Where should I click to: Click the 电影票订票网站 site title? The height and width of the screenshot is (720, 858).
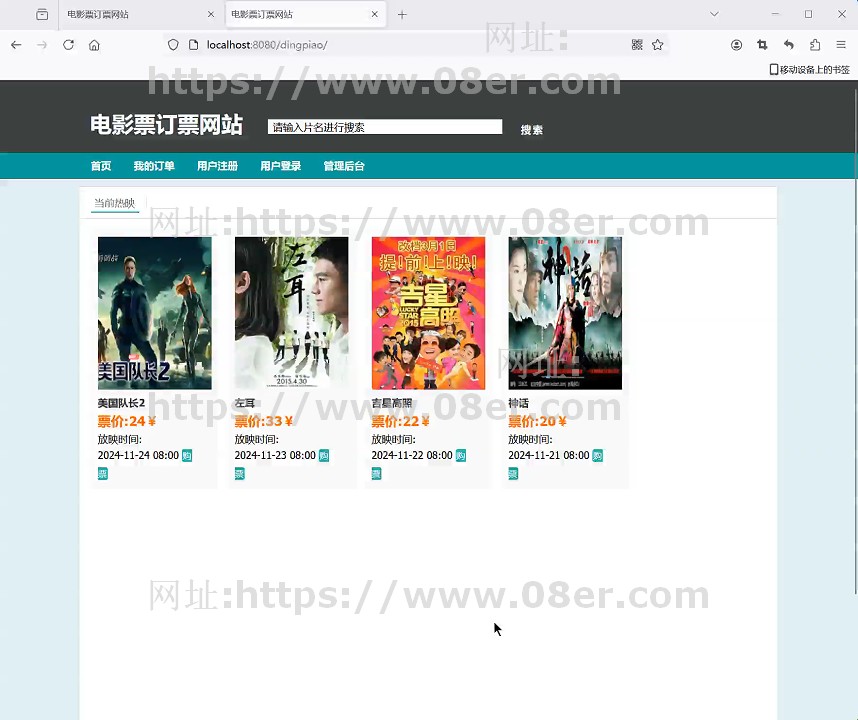pyautogui.click(x=166, y=125)
